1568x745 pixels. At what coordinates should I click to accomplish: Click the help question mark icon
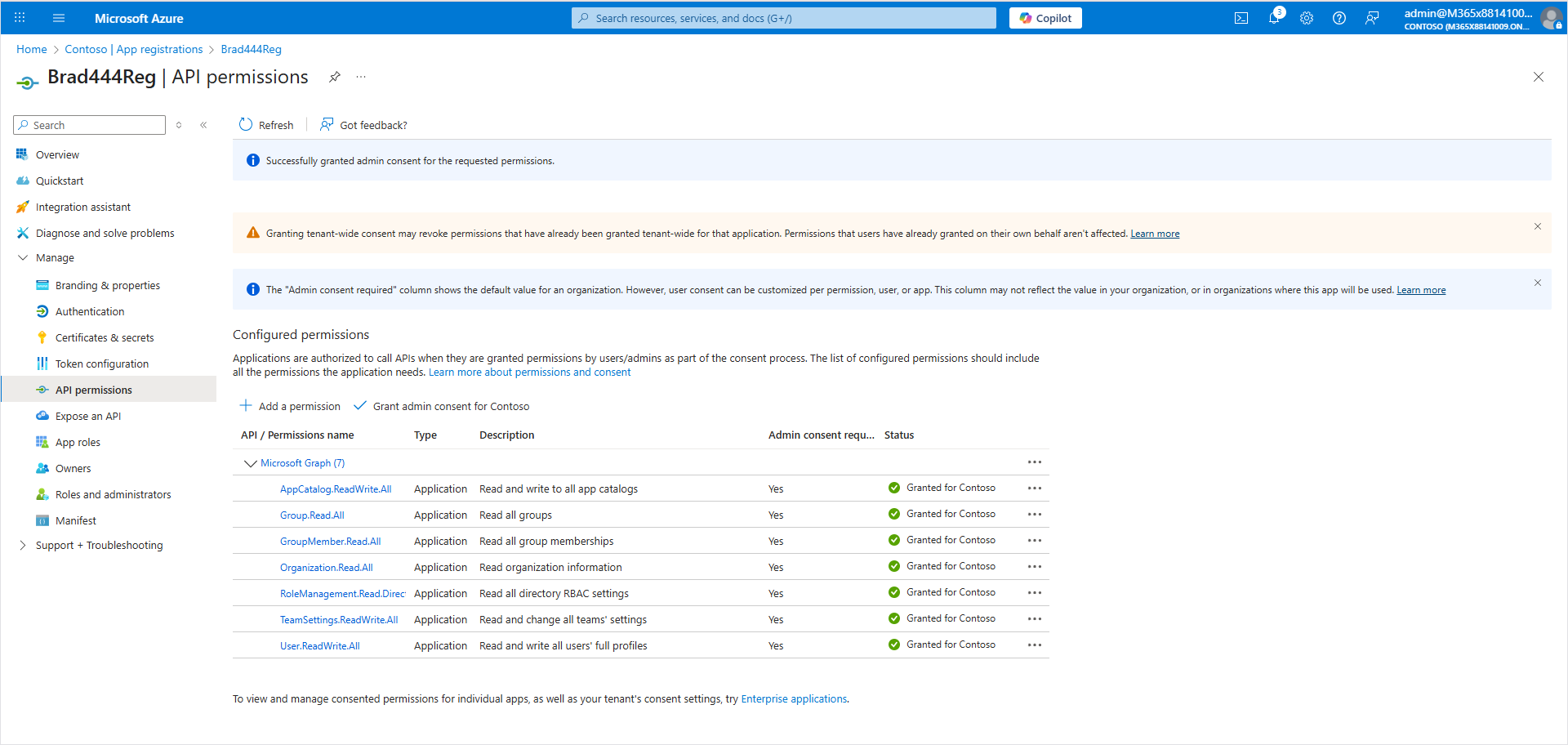click(1339, 18)
